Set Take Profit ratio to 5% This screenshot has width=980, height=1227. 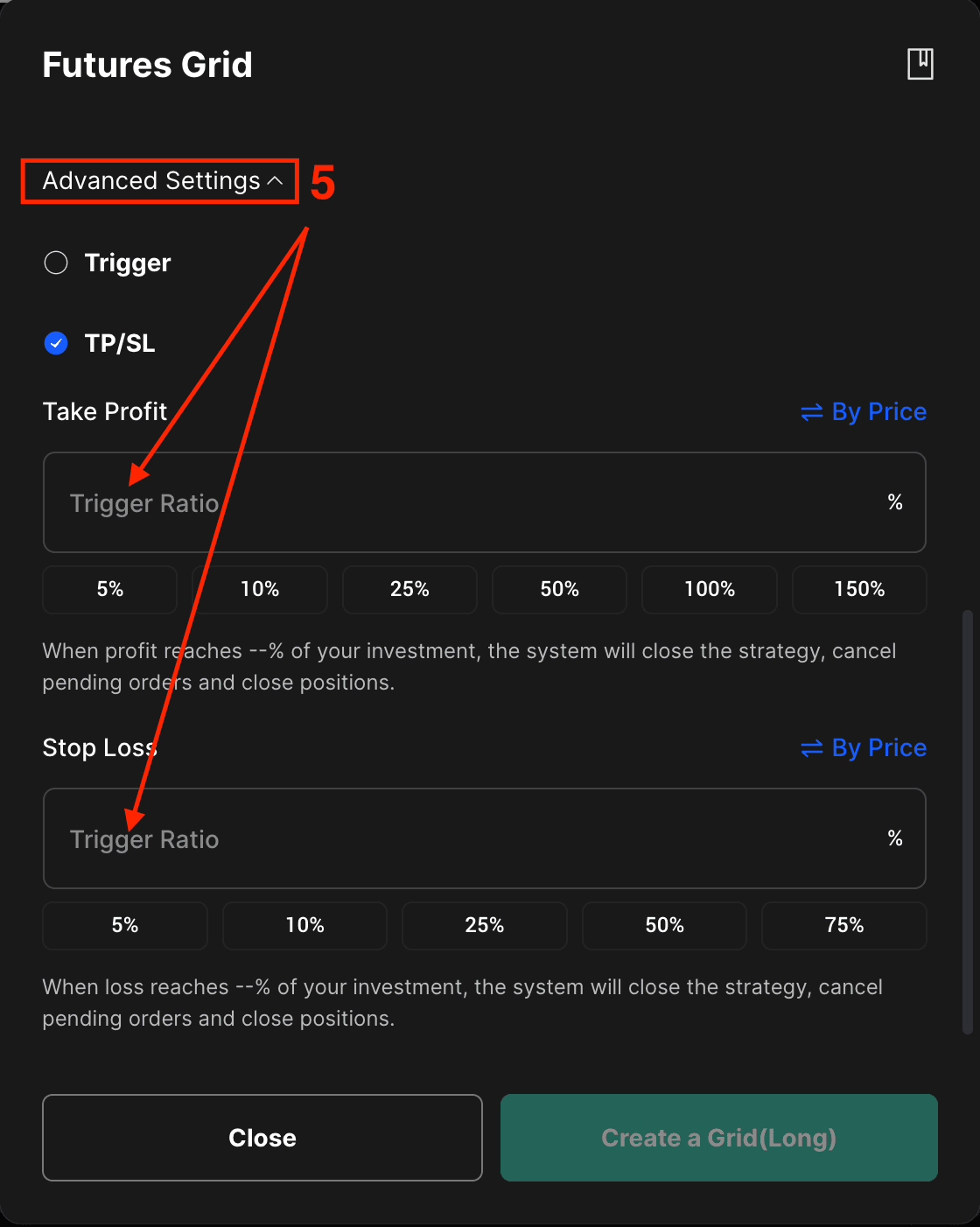point(110,589)
